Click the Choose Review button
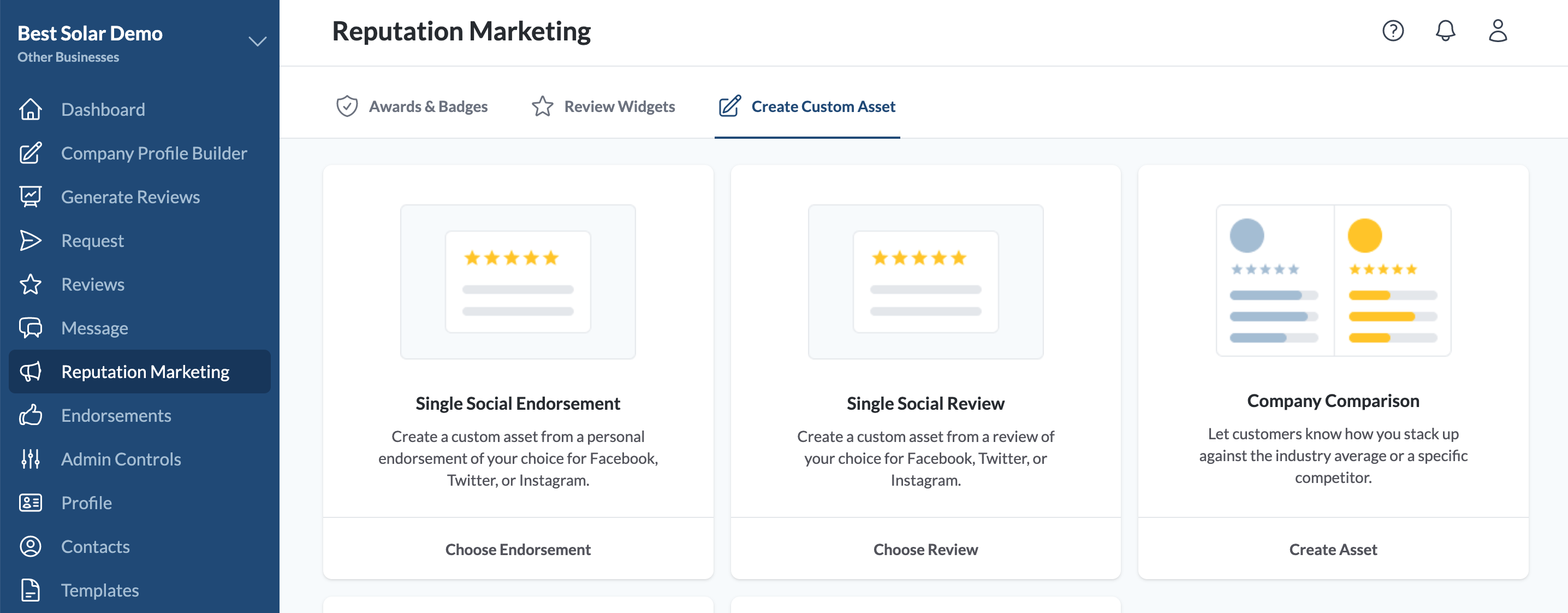The width and height of the screenshot is (1568, 613). click(x=925, y=549)
